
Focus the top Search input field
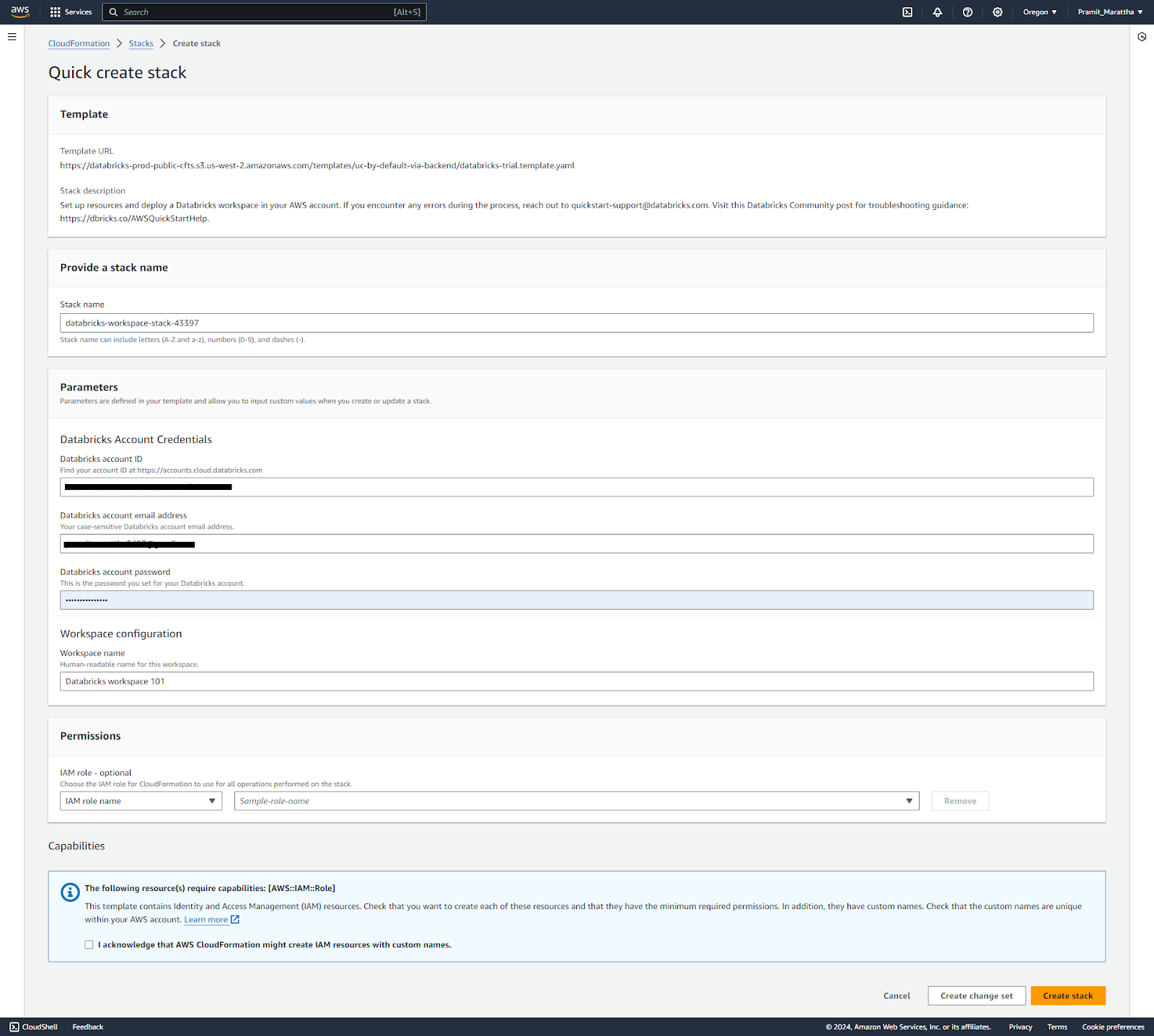265,12
